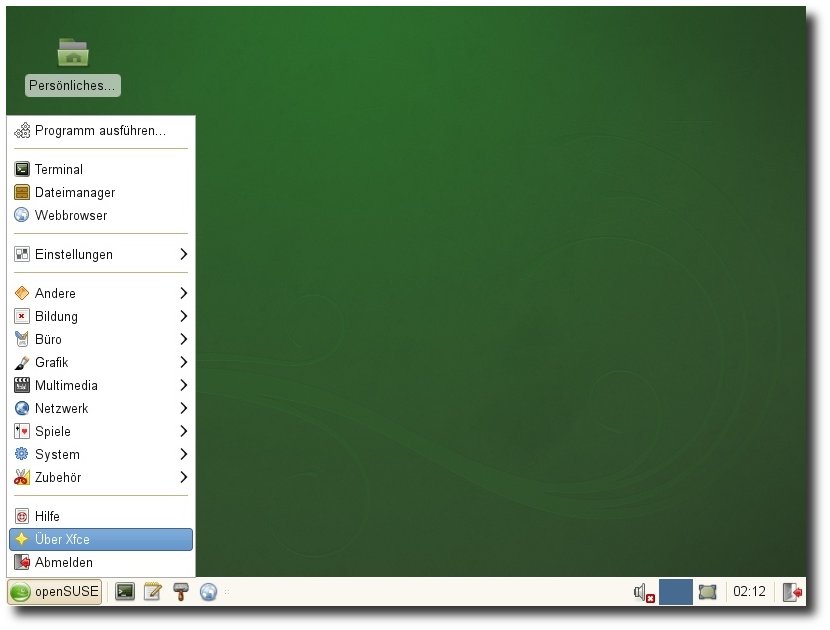Click the muted volume speaker icon

644,592
